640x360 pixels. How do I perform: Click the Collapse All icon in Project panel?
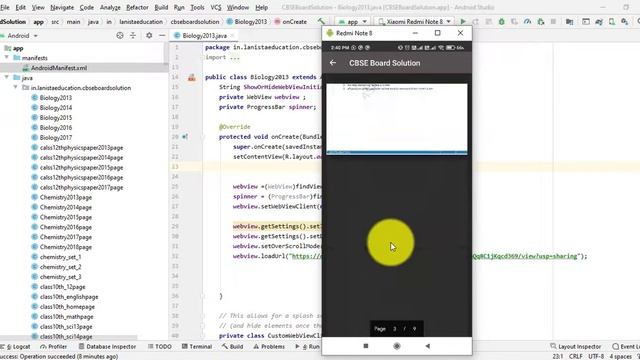click(x=133, y=36)
